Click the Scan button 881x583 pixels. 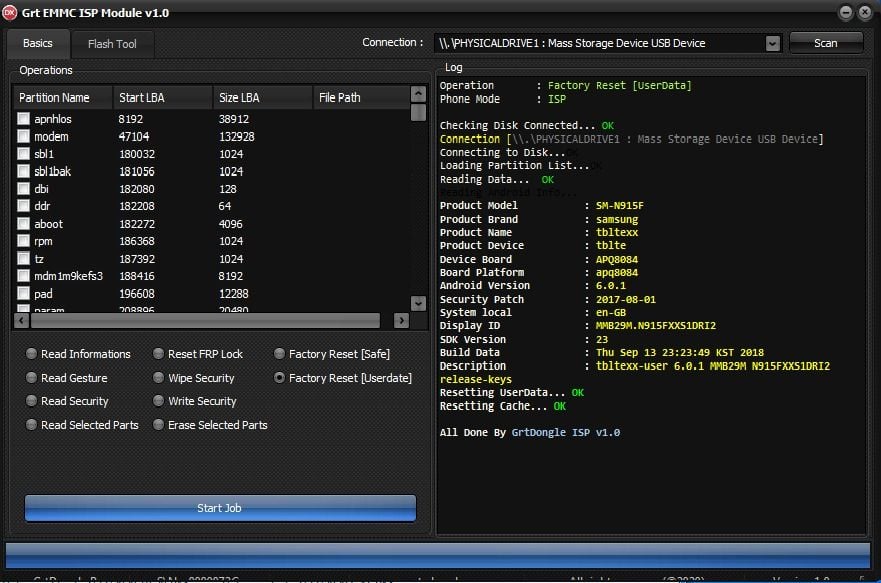click(825, 43)
